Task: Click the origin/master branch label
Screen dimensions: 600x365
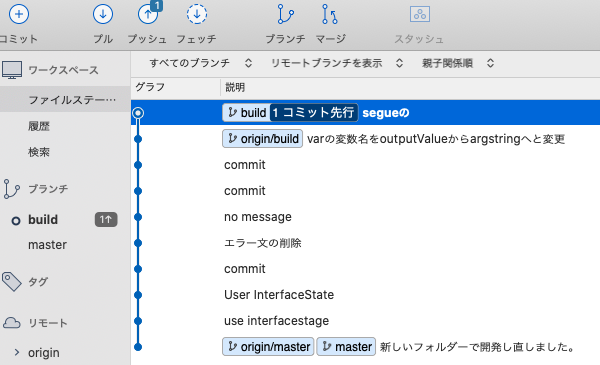Action: 268,347
